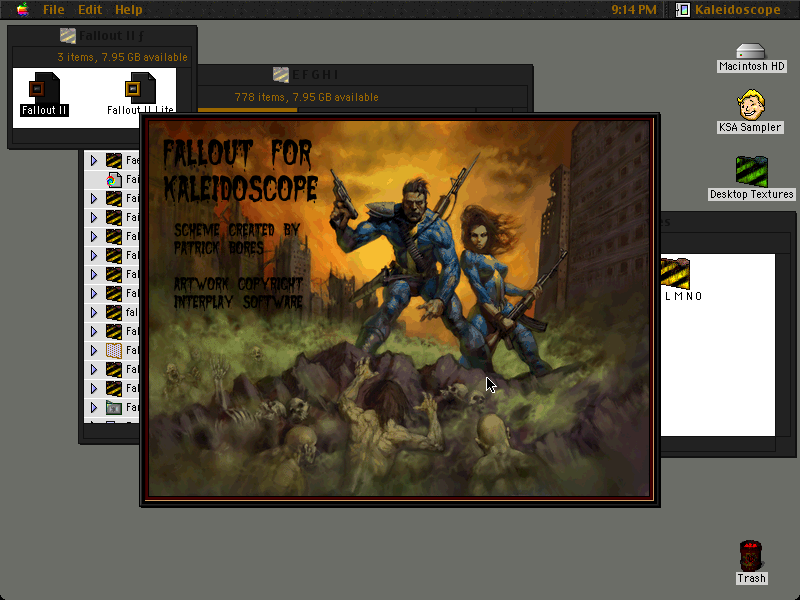
Task: Select the Fallout II Lite scheme icon
Action: [140, 87]
